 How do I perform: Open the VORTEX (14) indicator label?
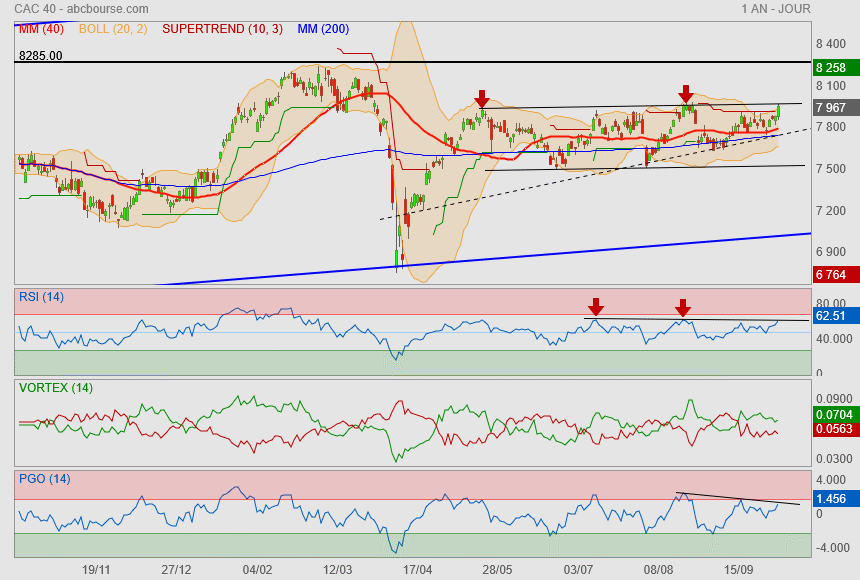coord(55,388)
